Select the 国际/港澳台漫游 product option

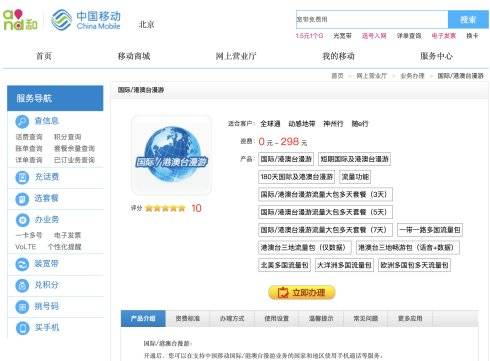(x=286, y=159)
